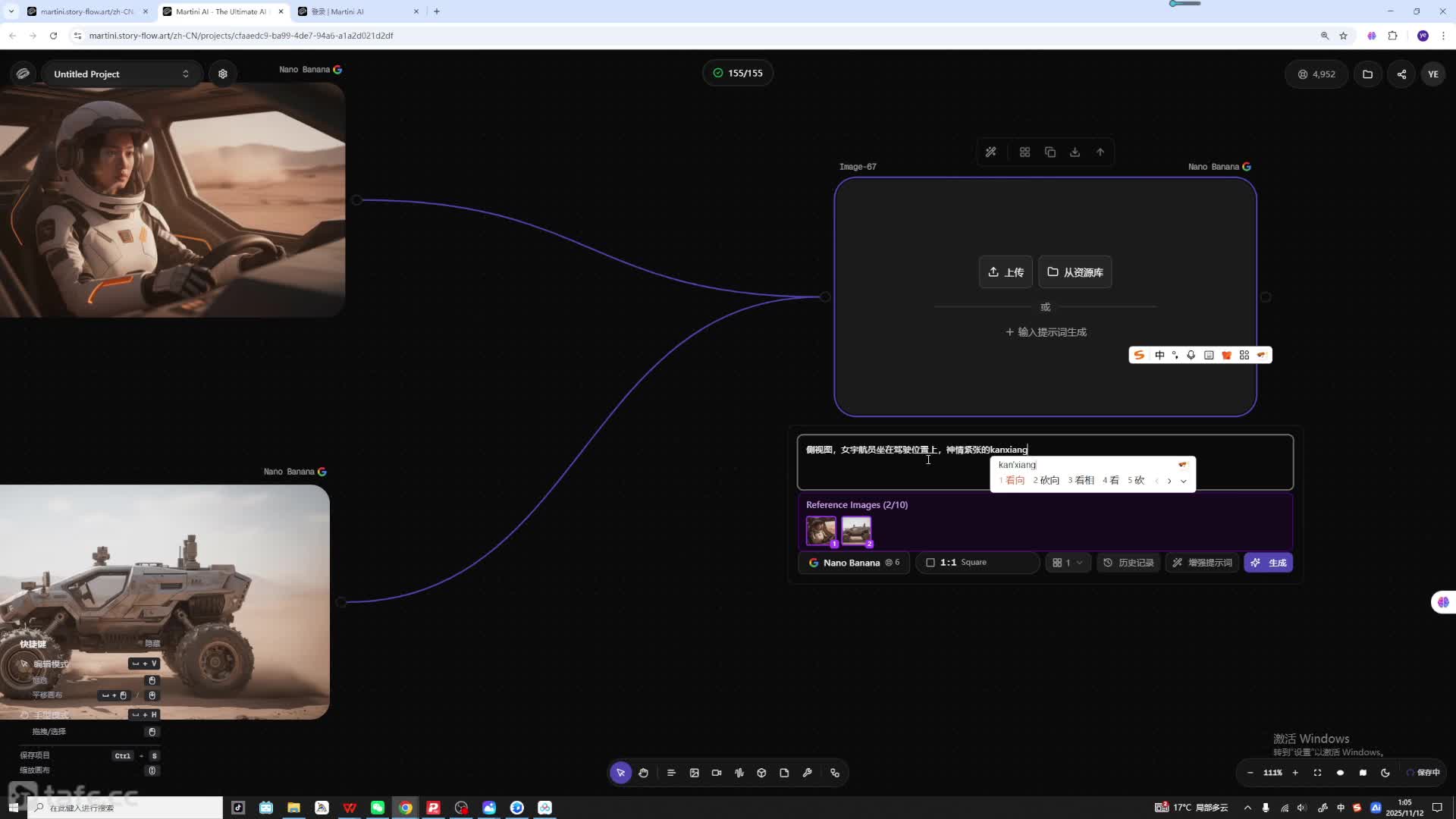This screenshot has height=819, width=1456.
Task: Open the Untitled Project dropdown
Action: [121, 74]
